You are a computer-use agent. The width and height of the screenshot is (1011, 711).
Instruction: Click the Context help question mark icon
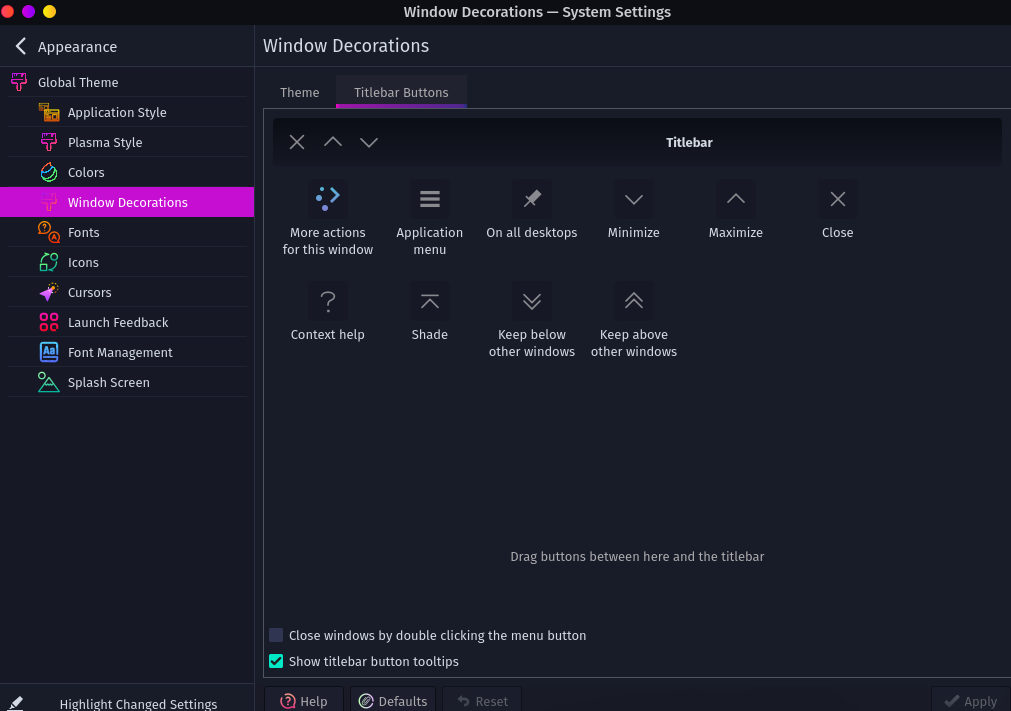328,301
